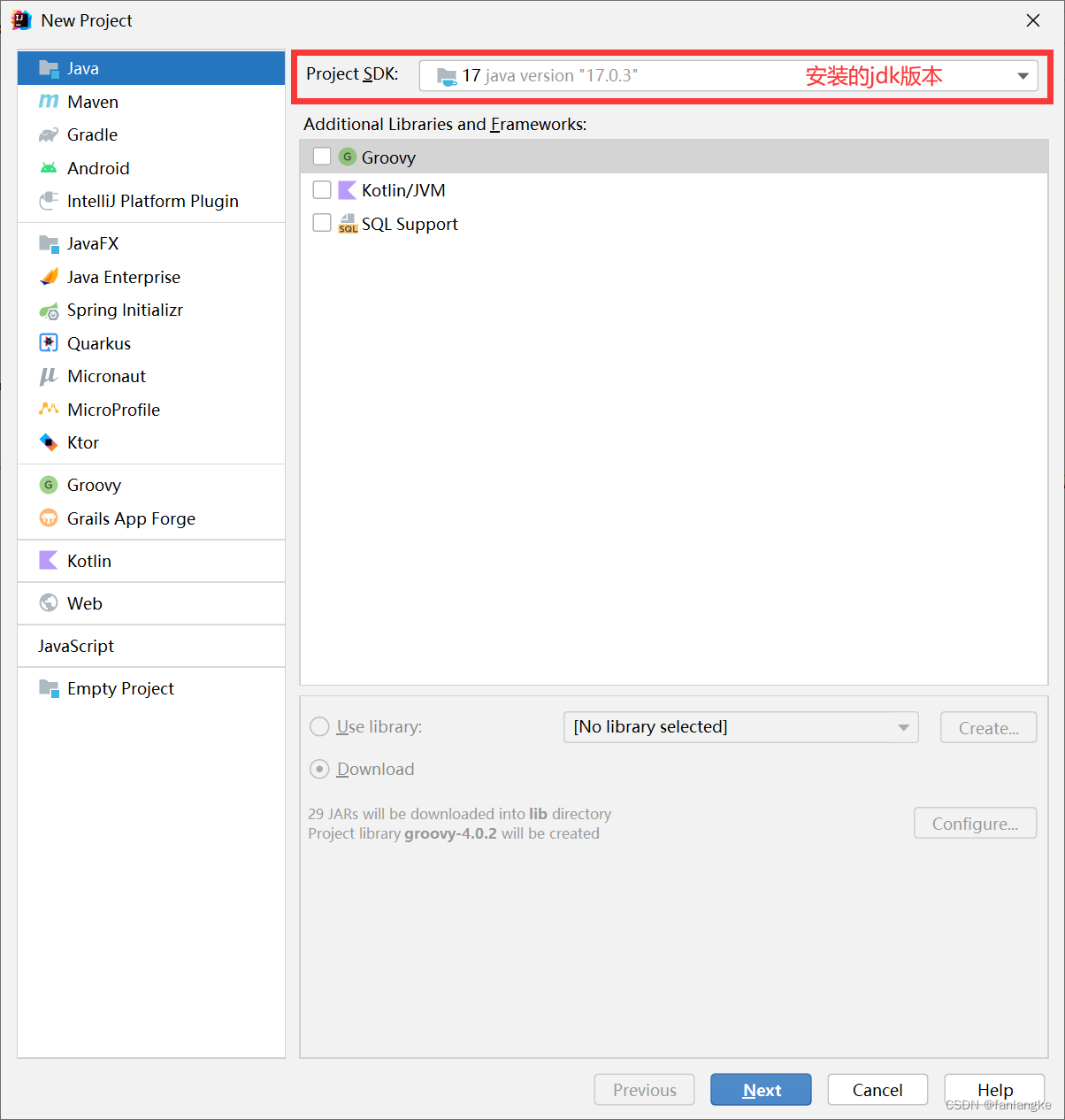Click the New Project window title
The height and width of the screenshot is (1120, 1065).
[x=87, y=20]
